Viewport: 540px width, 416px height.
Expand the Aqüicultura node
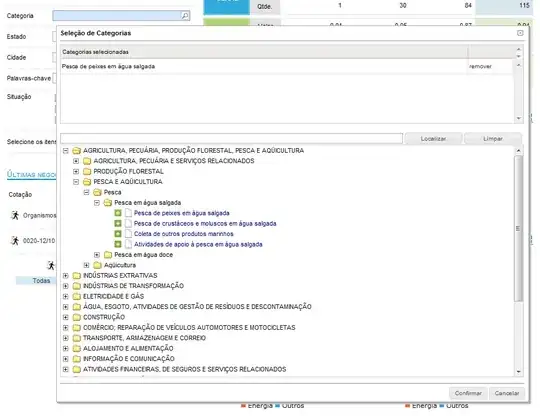[86, 265]
